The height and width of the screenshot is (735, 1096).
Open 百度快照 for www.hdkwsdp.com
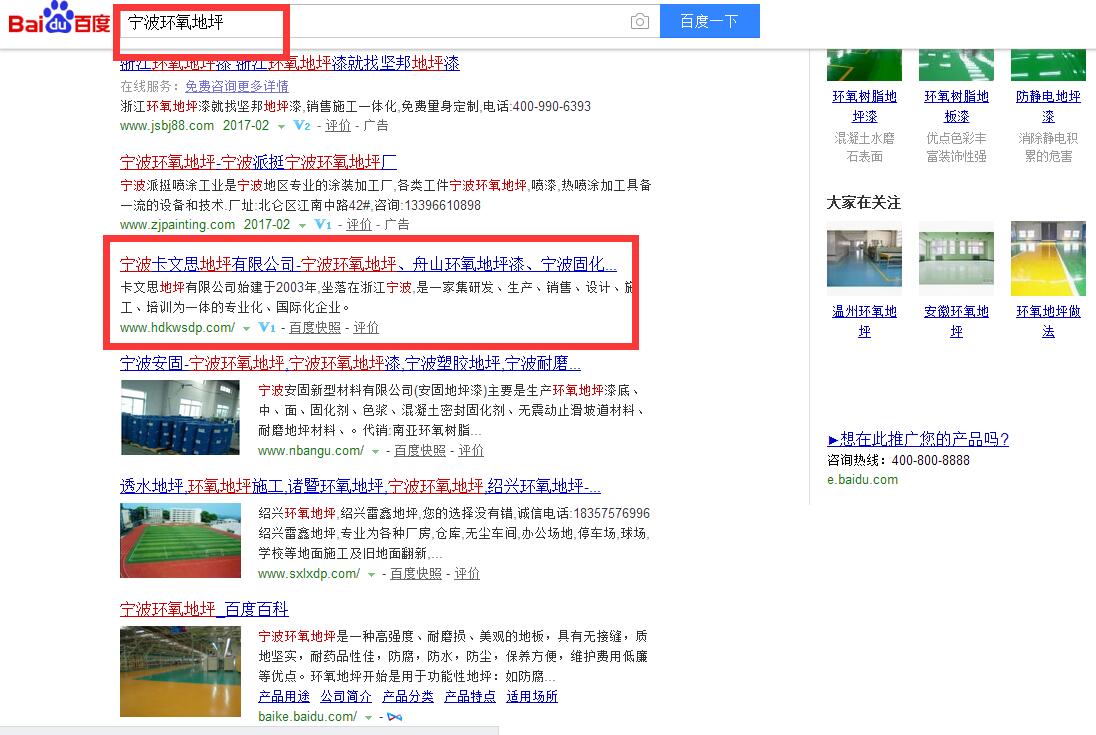click(x=315, y=327)
